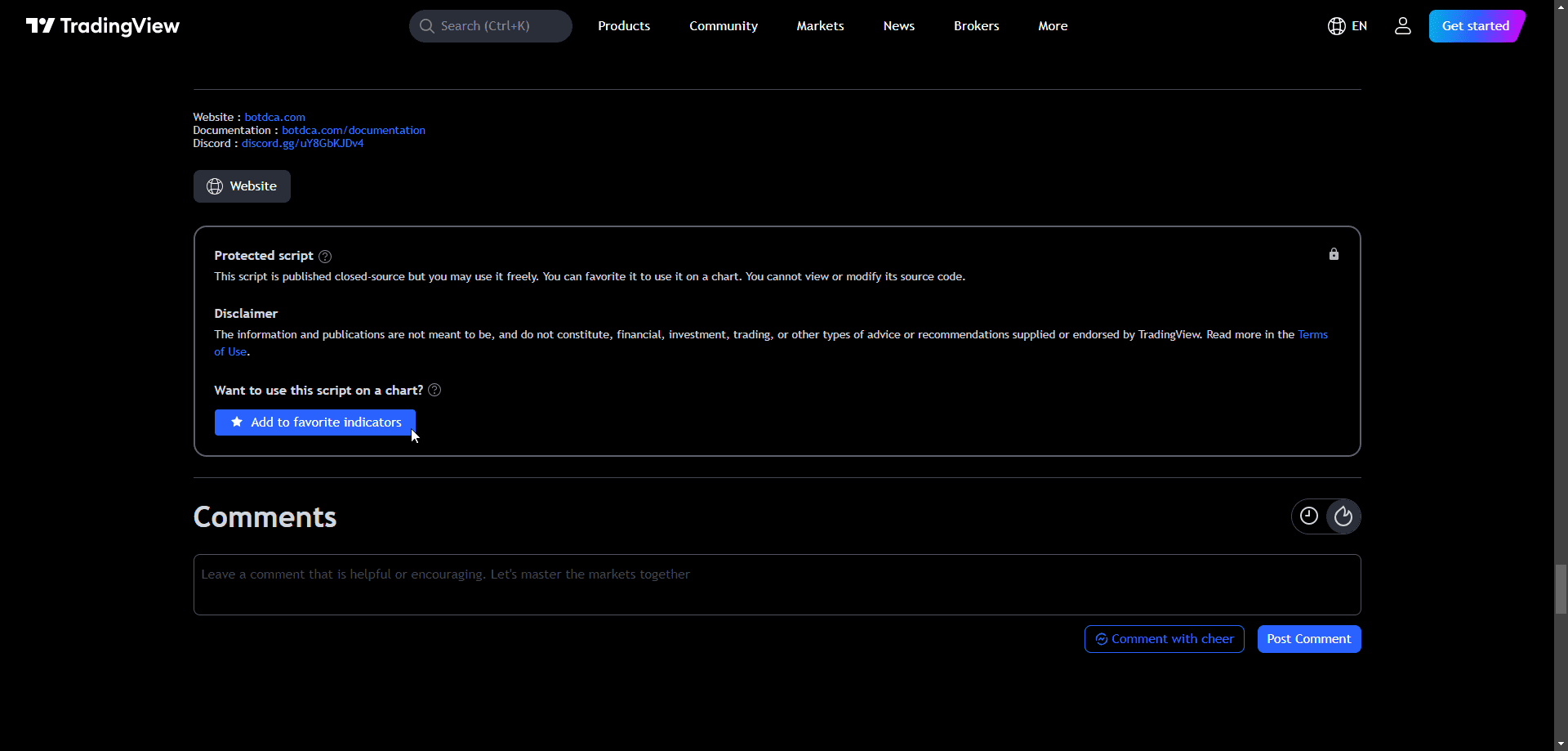Screen dimensions: 1568x751
Task: Click the Protected script help icon
Action: (325, 257)
